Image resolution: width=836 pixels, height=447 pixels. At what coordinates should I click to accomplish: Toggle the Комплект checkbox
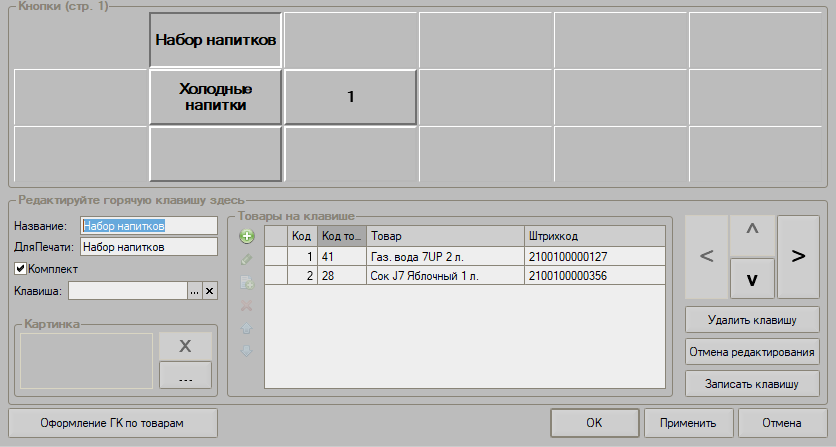(x=20, y=269)
